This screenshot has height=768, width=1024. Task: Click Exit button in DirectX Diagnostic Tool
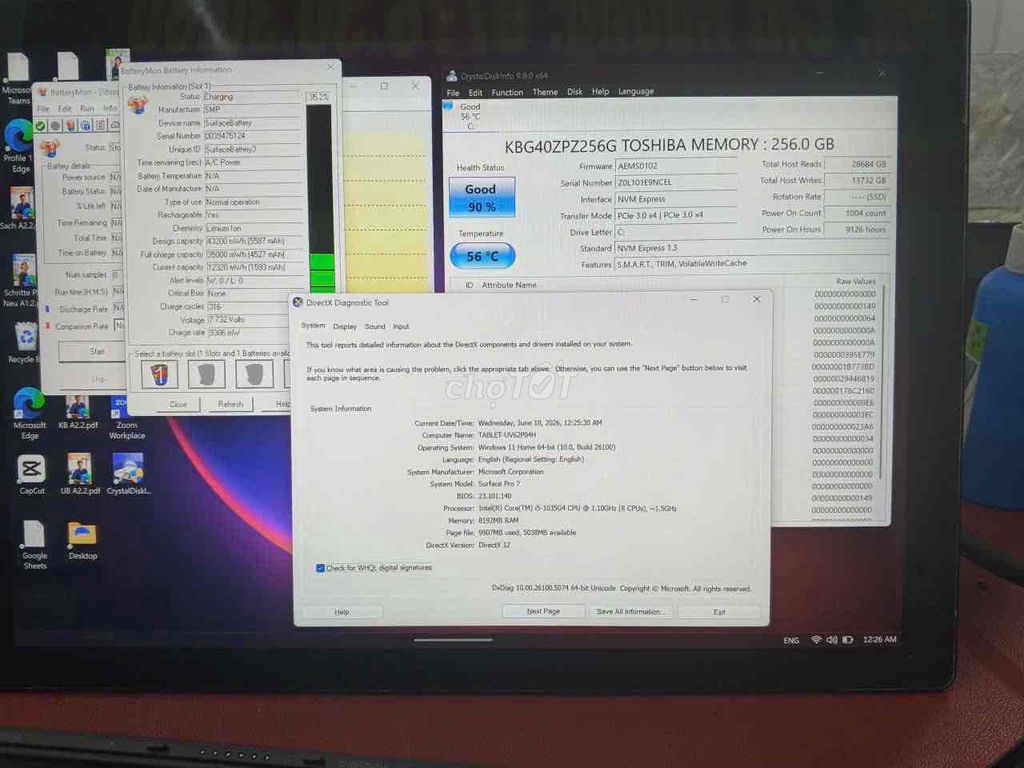click(719, 612)
